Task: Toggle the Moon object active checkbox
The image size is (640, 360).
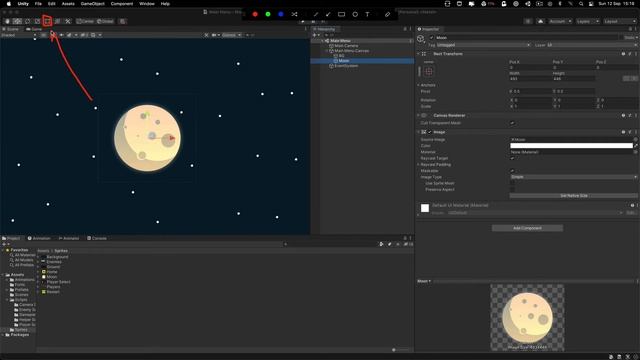Action: 431,38
